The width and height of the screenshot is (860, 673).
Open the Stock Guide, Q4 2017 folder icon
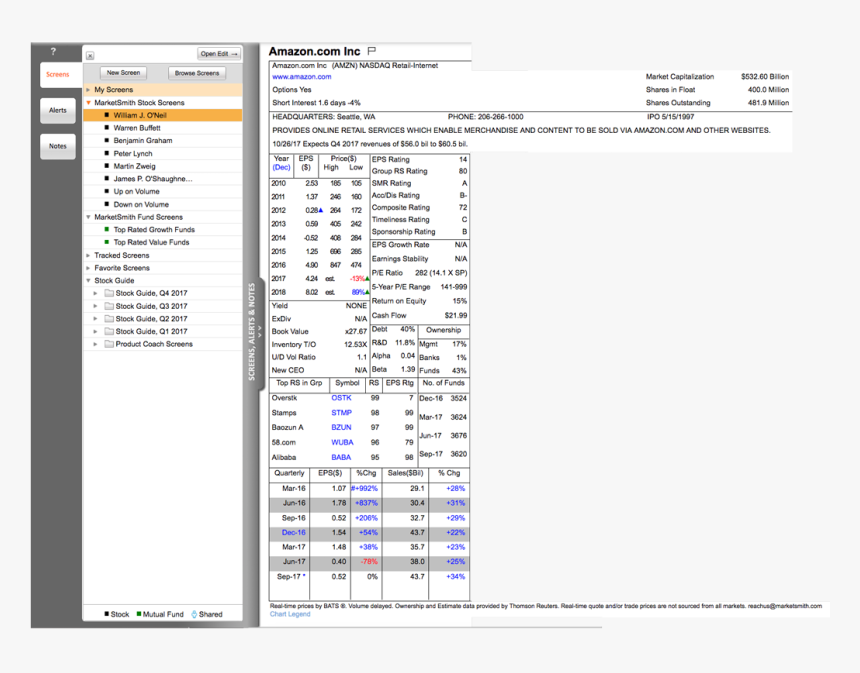pos(108,293)
